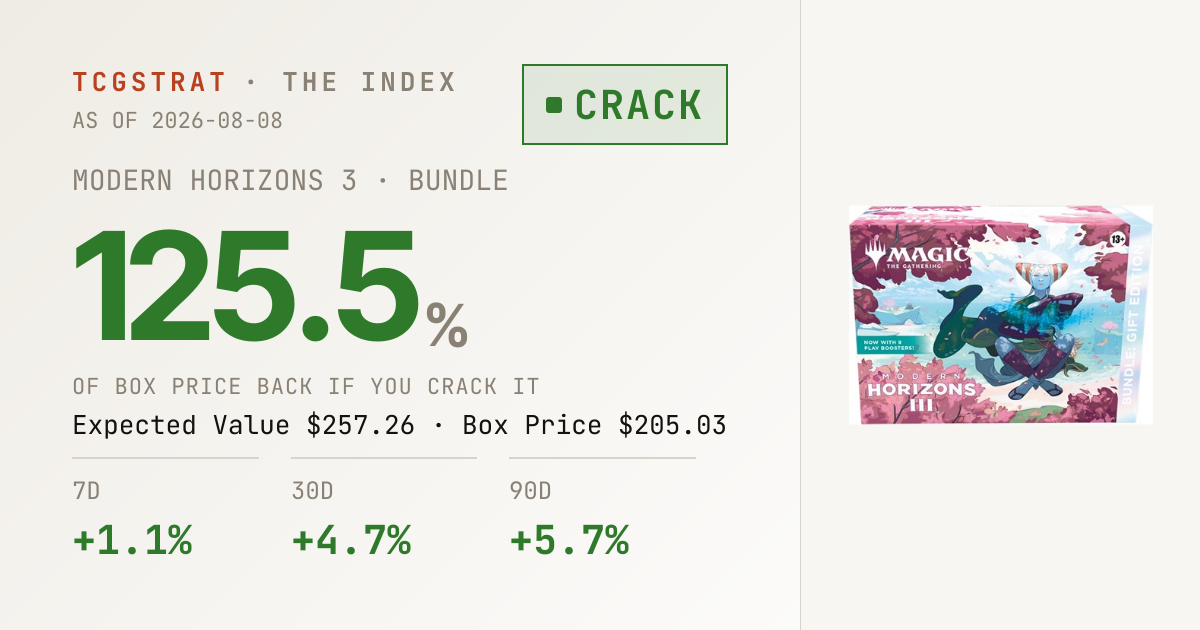This screenshot has width=1200, height=630.
Task: Click the +1.1% seven-day change value
Action: coord(133,541)
